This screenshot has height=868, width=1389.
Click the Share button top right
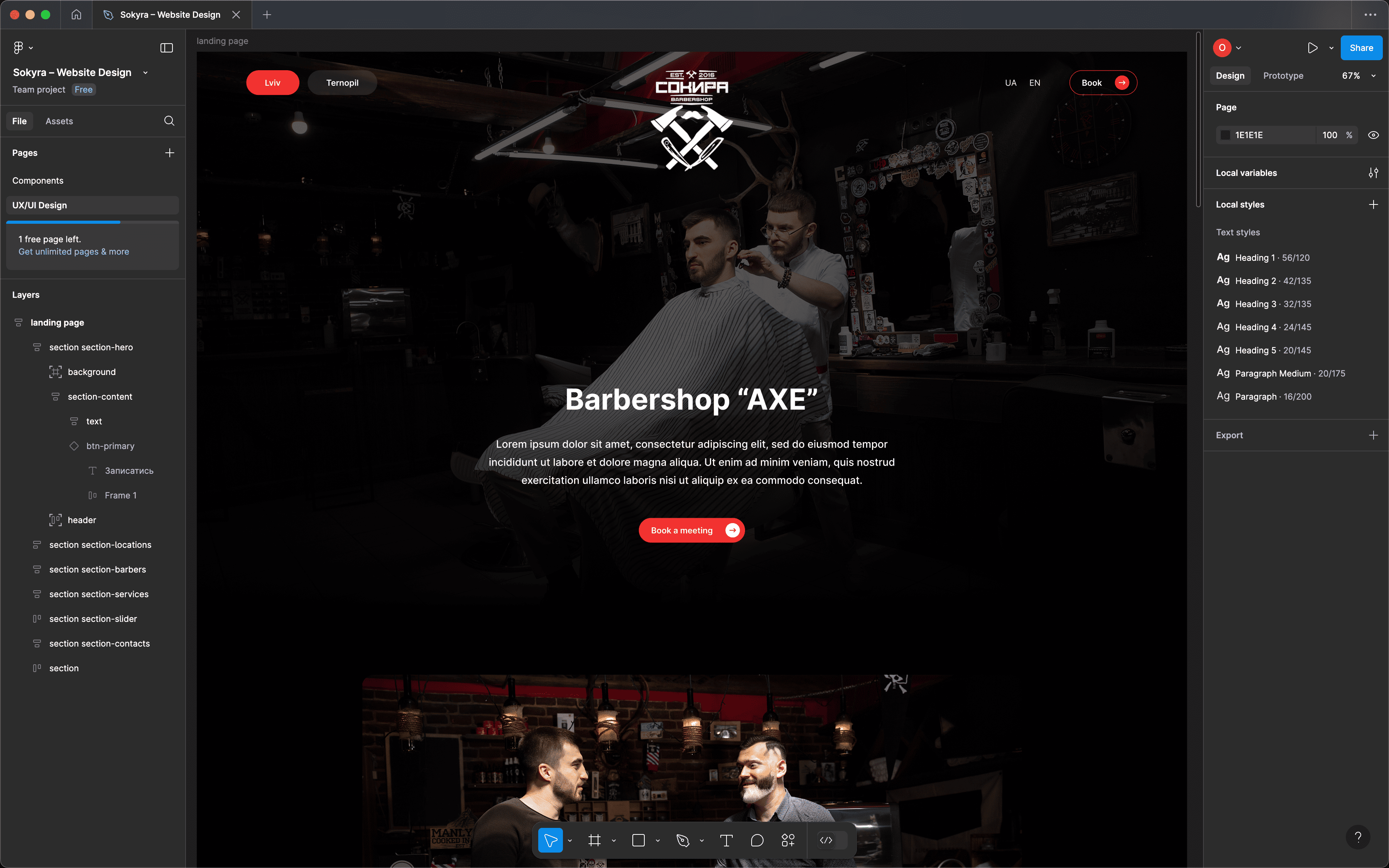click(x=1362, y=47)
